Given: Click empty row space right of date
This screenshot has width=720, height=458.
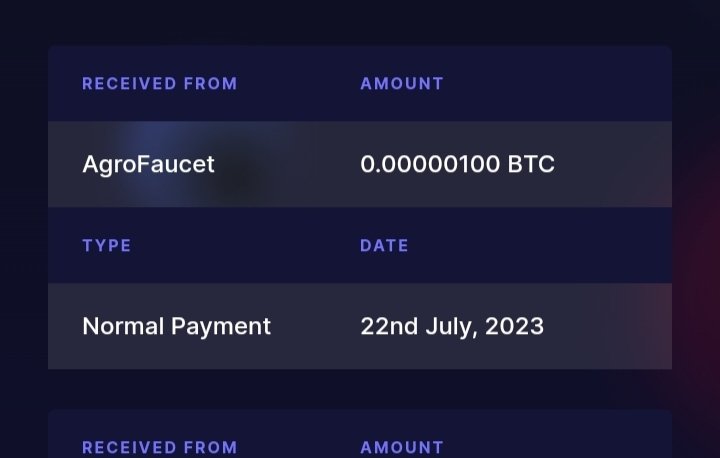Looking at the screenshot, I should pos(608,327).
